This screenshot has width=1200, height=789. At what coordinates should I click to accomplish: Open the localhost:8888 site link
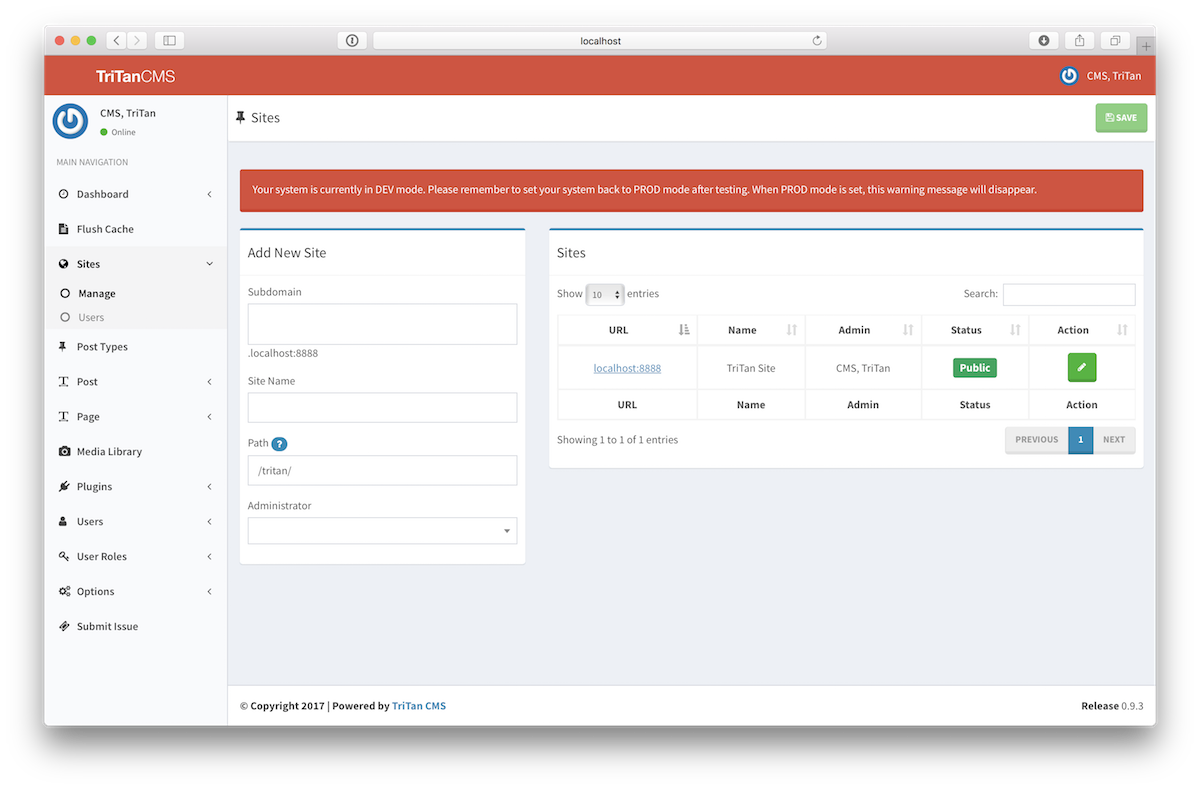point(627,367)
